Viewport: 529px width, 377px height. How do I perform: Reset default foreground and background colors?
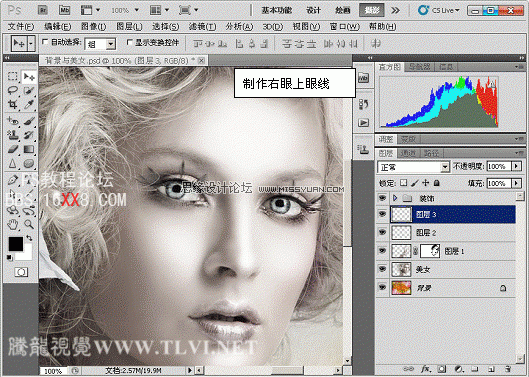click(x=9, y=258)
